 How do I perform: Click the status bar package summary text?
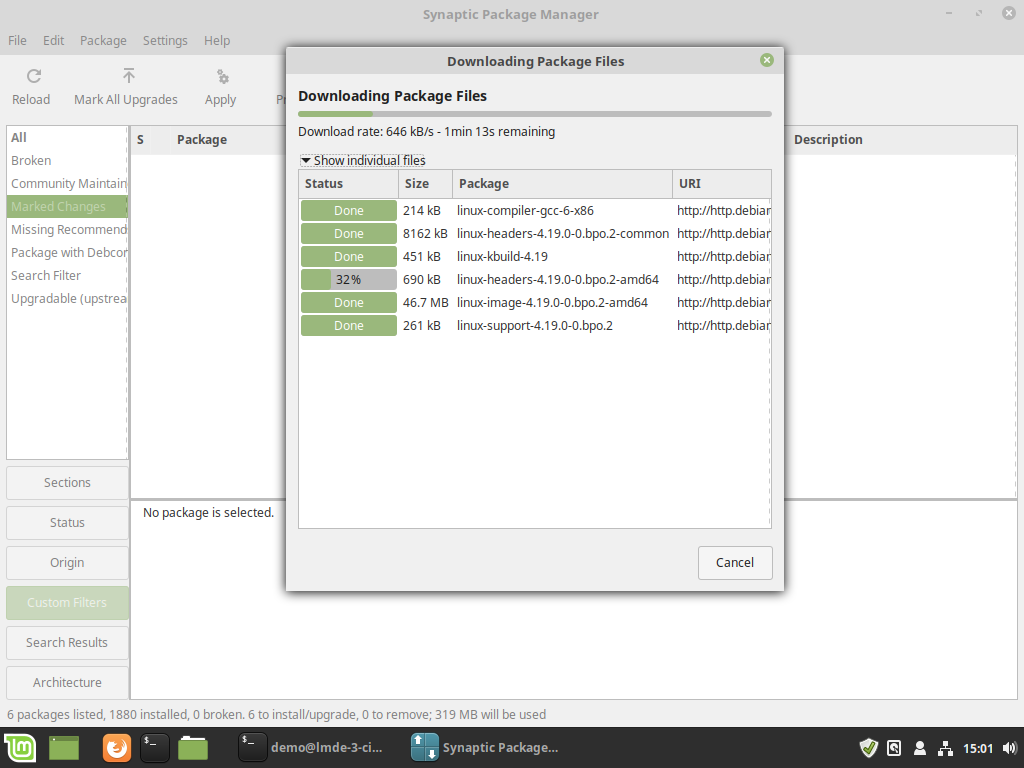[x=277, y=714]
